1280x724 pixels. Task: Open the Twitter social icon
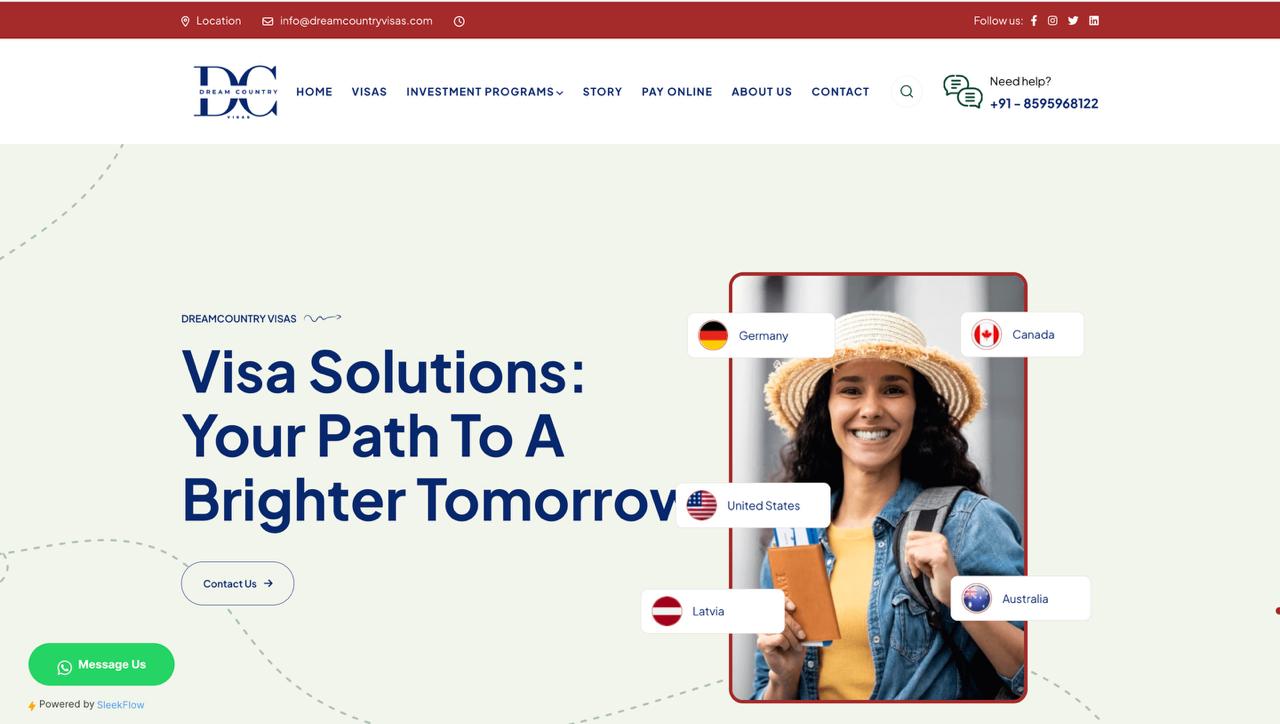pyautogui.click(x=1073, y=20)
